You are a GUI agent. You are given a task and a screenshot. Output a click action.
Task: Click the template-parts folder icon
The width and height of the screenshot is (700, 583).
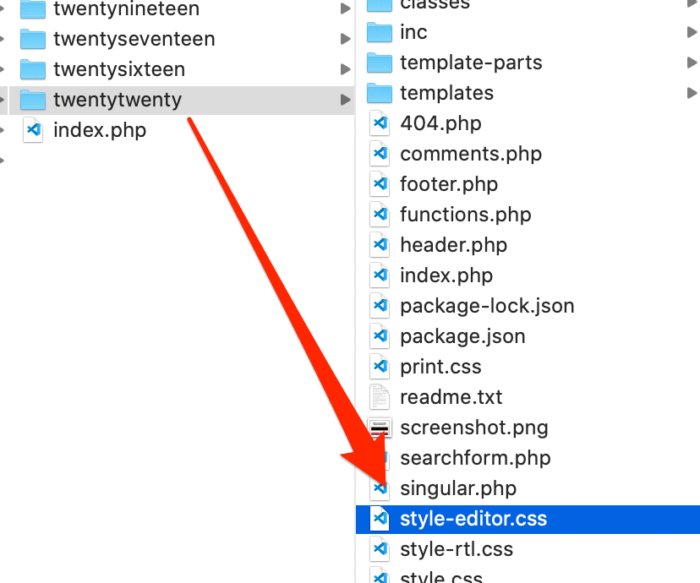coord(379,63)
